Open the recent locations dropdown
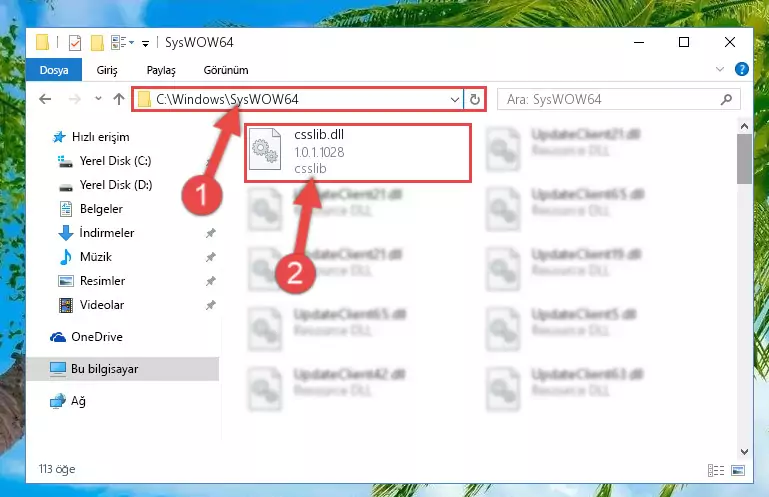769x497 pixels. [98, 99]
